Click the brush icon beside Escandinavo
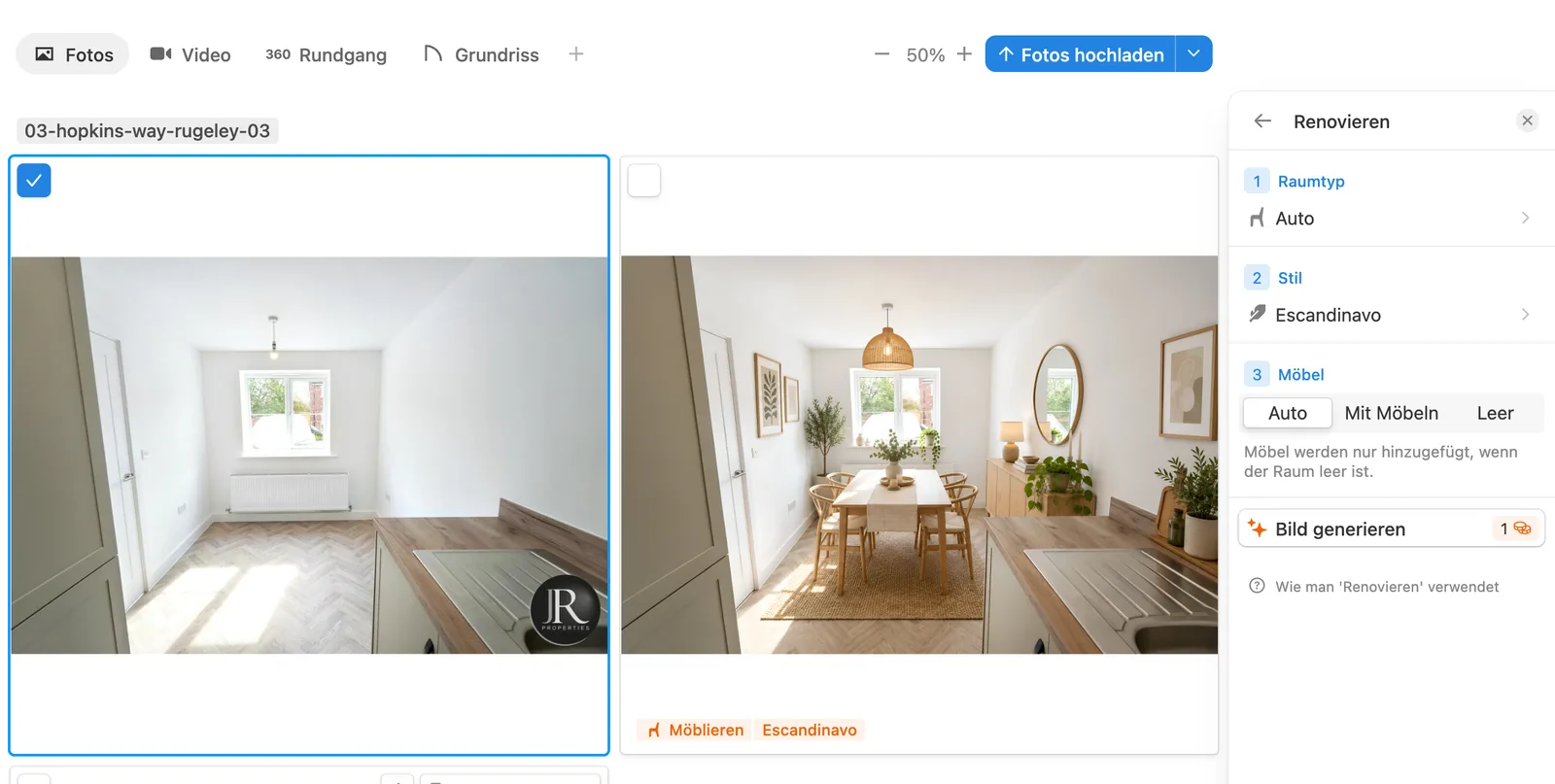The height and width of the screenshot is (784, 1555). [x=1257, y=314]
